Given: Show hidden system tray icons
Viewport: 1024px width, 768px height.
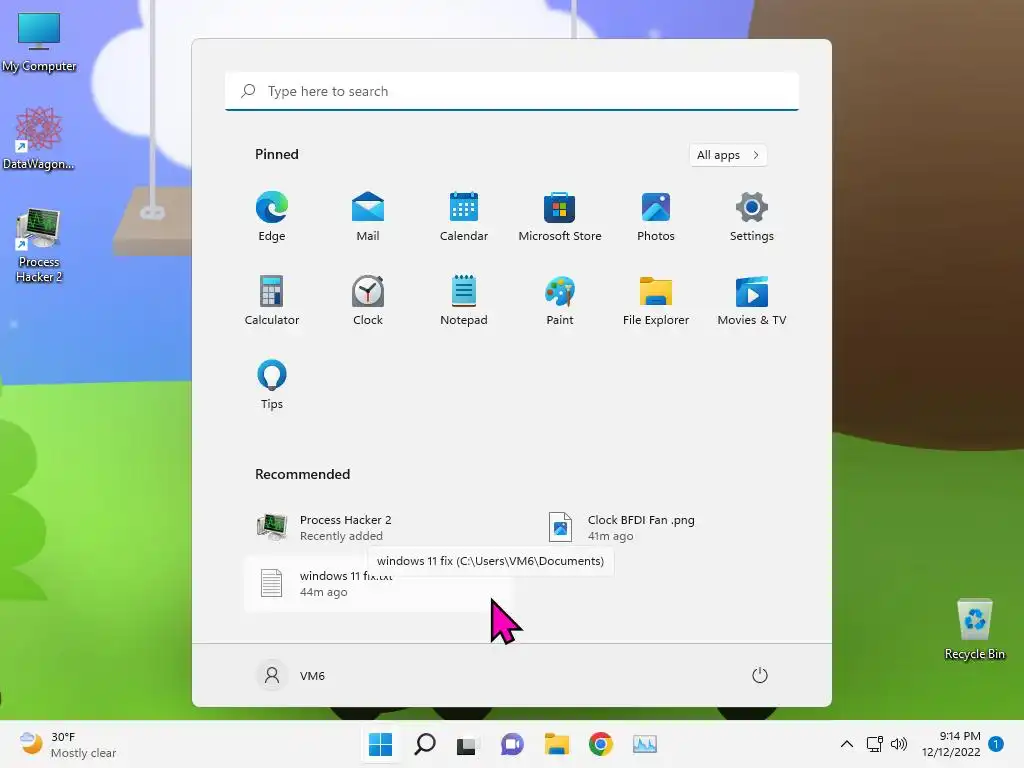Looking at the screenshot, I should point(846,744).
